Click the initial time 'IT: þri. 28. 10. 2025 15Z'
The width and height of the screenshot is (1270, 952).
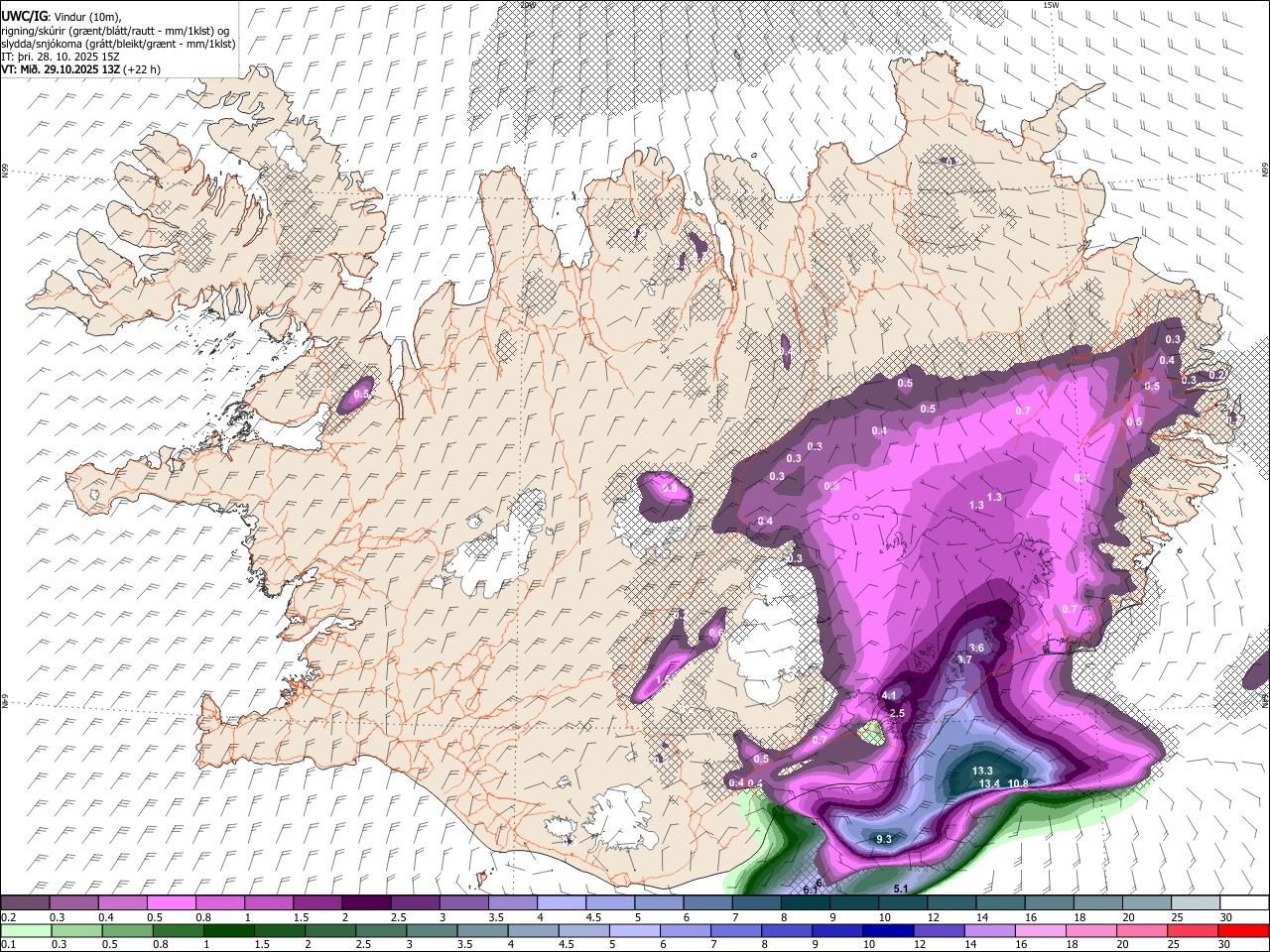[61, 57]
